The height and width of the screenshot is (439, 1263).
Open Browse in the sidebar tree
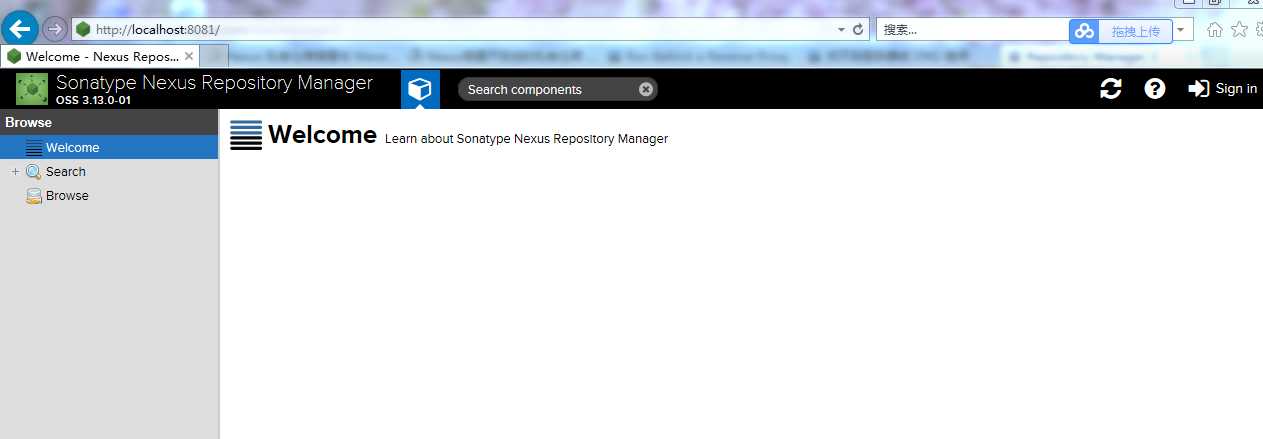(67, 196)
